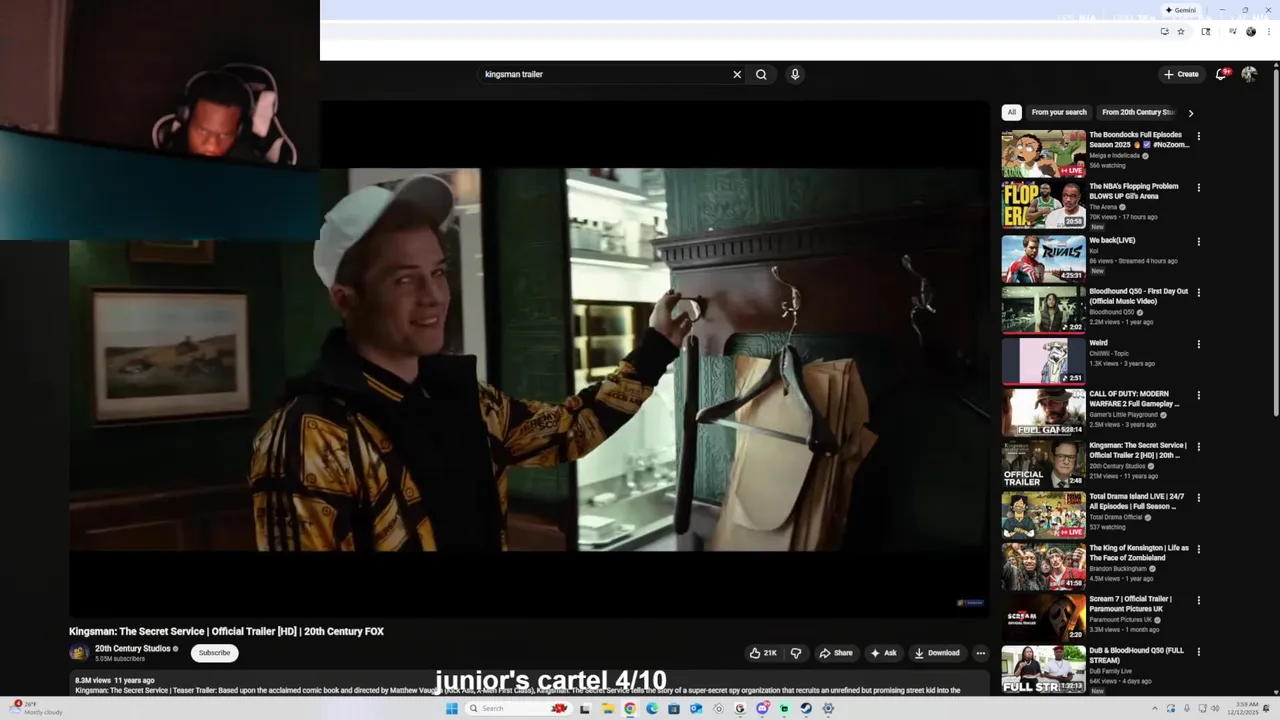Open Call of Duty Modern Warfare 2 video
This screenshot has width=1280, height=720.
click(1043, 412)
